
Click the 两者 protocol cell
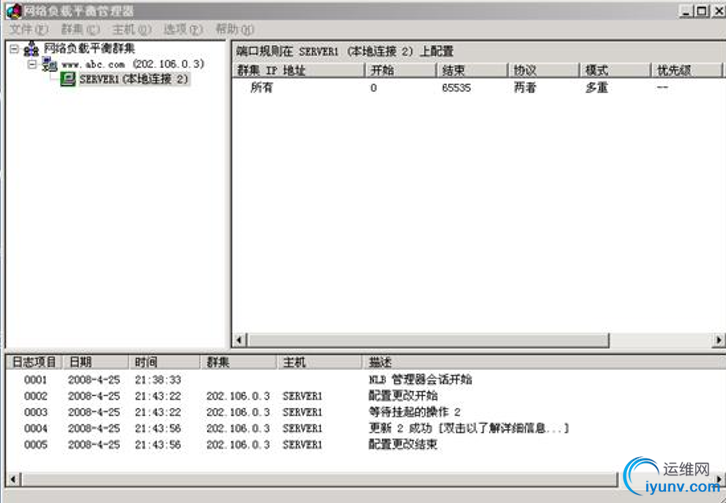coord(525,88)
